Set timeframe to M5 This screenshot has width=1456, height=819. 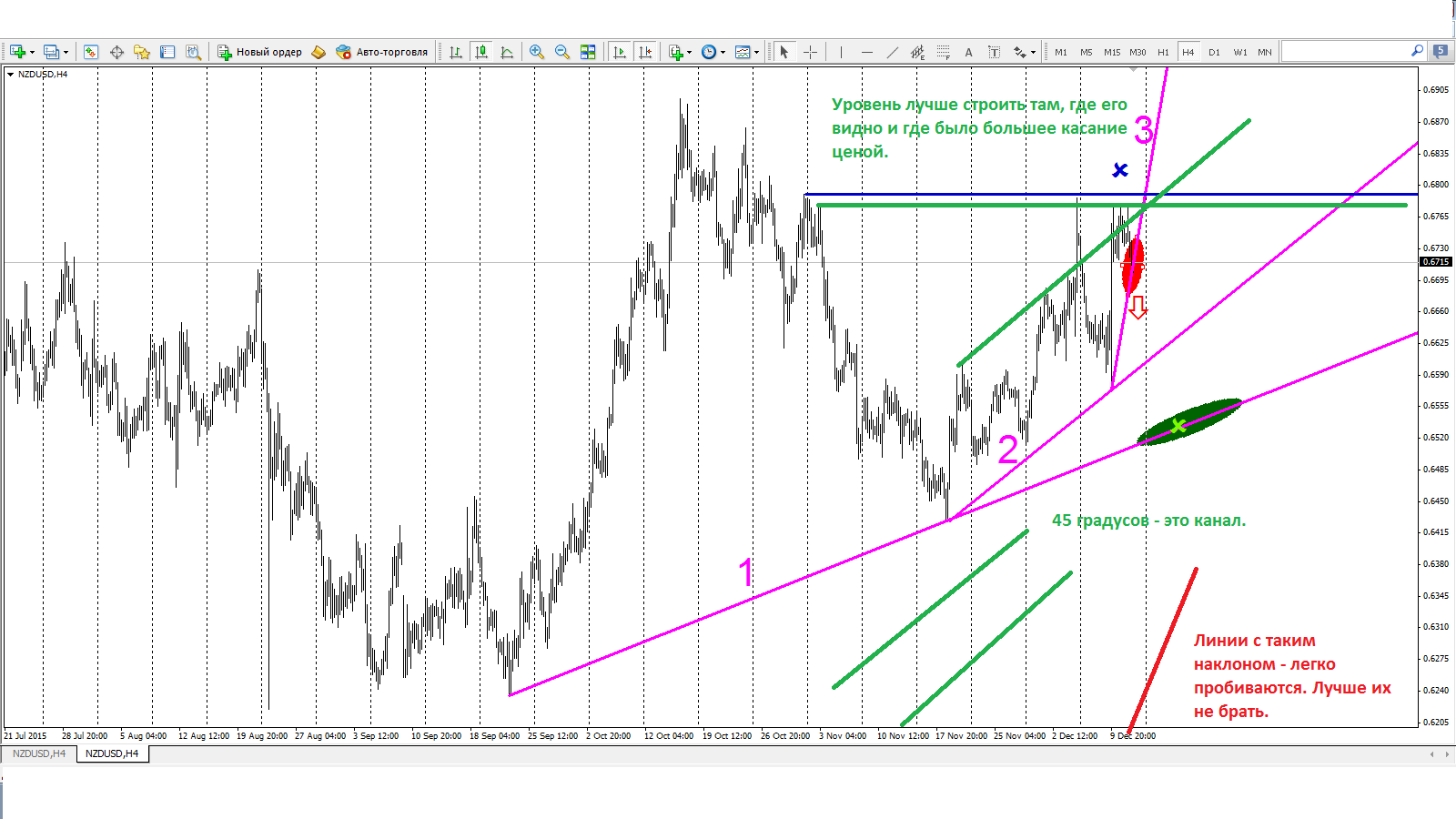point(1087,52)
